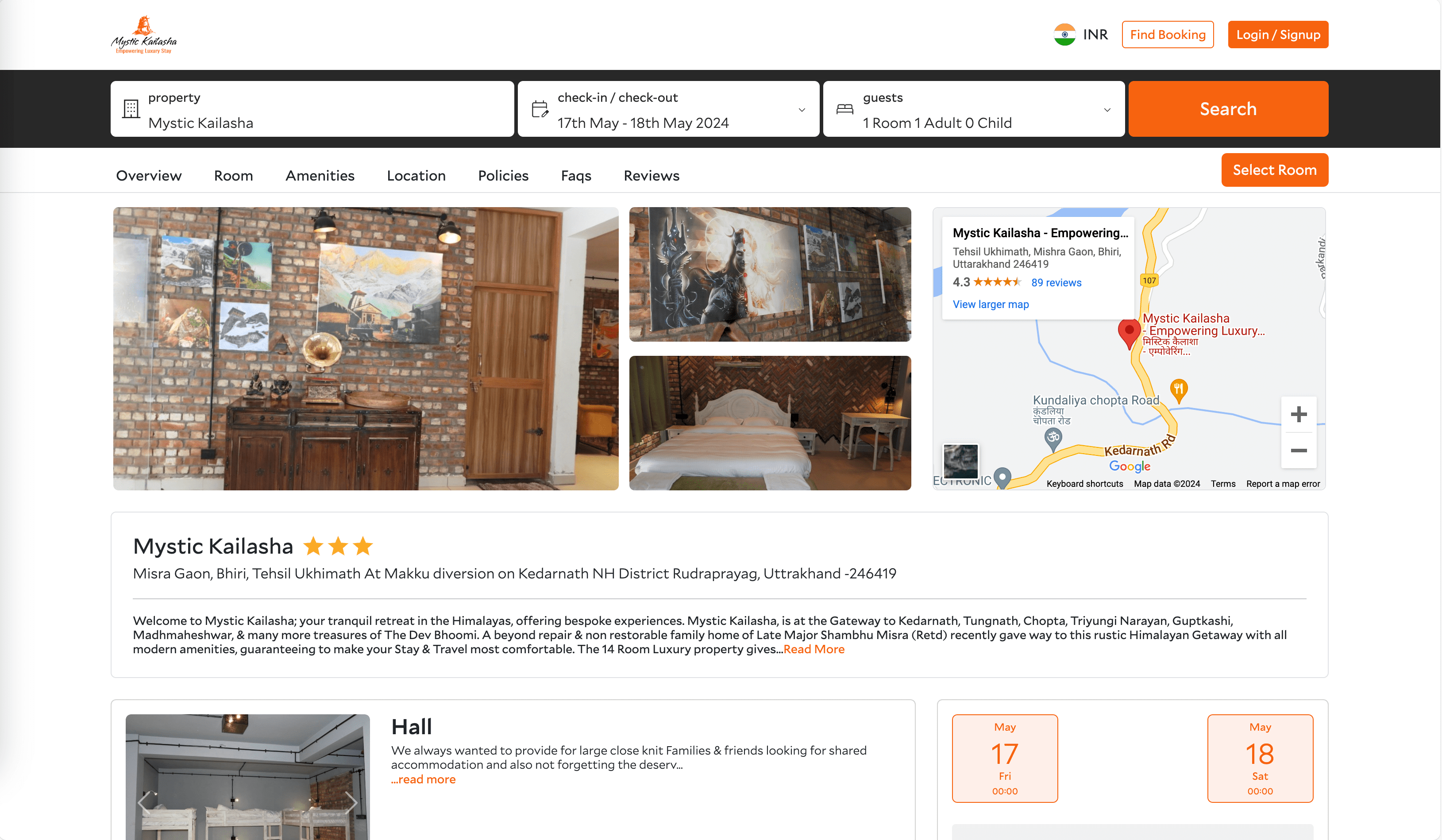
Task: Click the restaurant marker on map
Action: 1178,391
